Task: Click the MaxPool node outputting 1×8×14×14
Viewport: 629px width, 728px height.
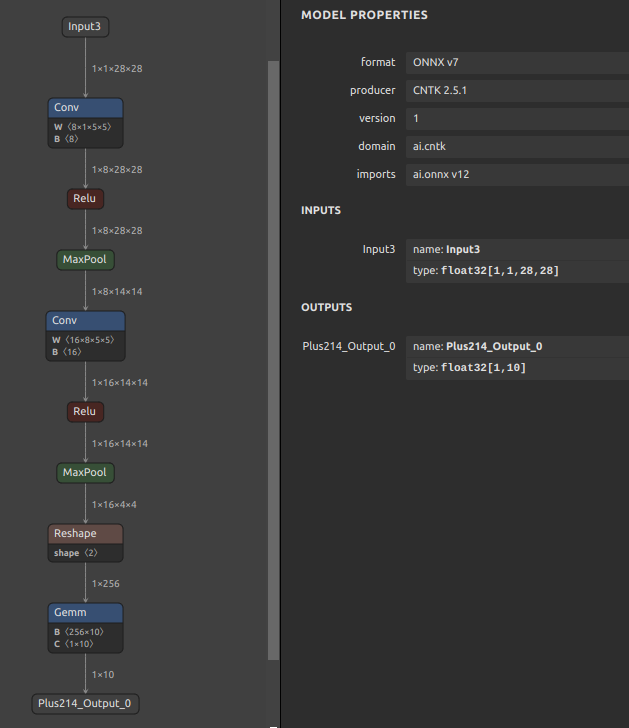Action: tap(85, 260)
